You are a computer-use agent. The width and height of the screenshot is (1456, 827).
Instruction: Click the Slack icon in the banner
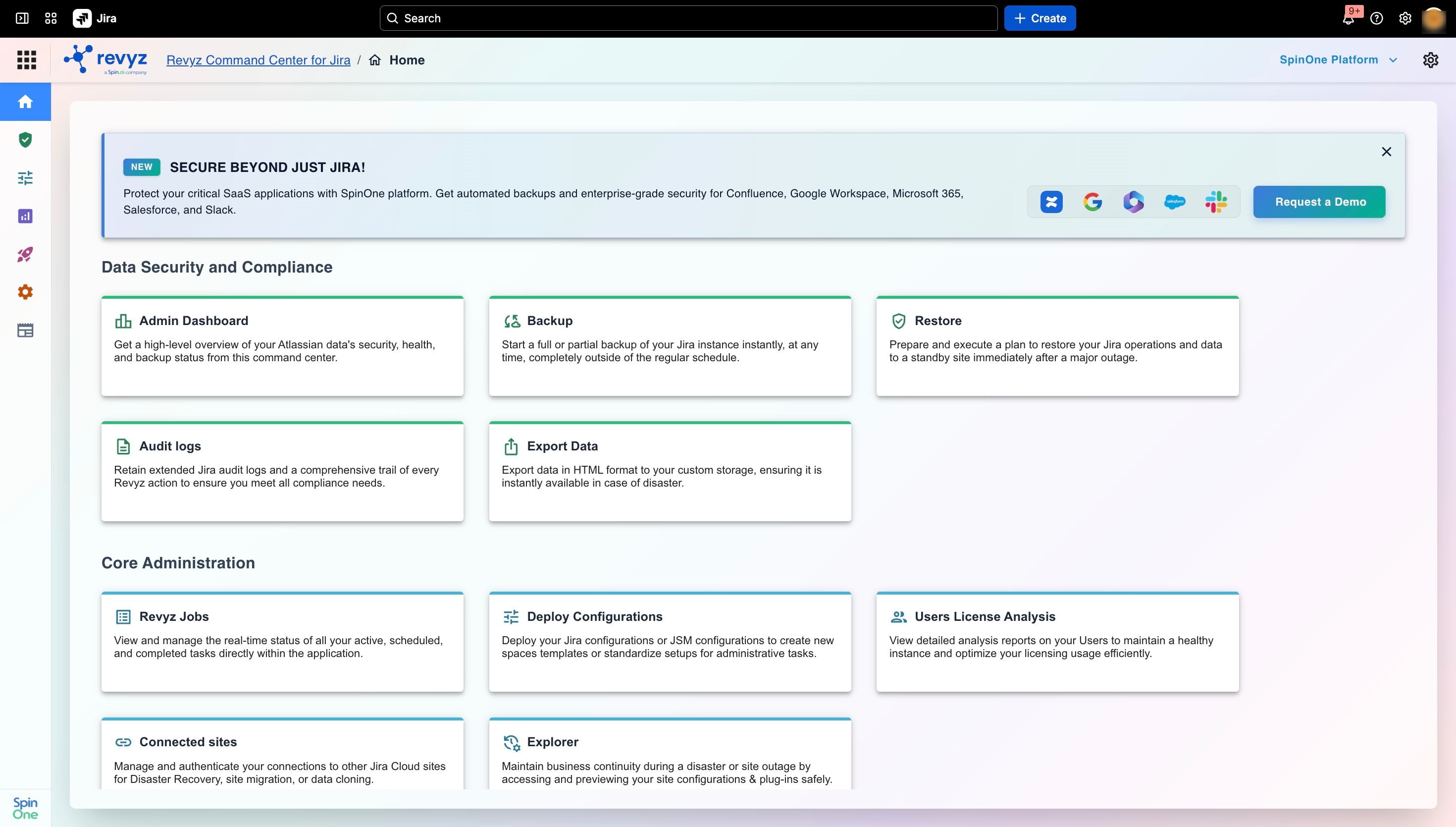pos(1216,202)
